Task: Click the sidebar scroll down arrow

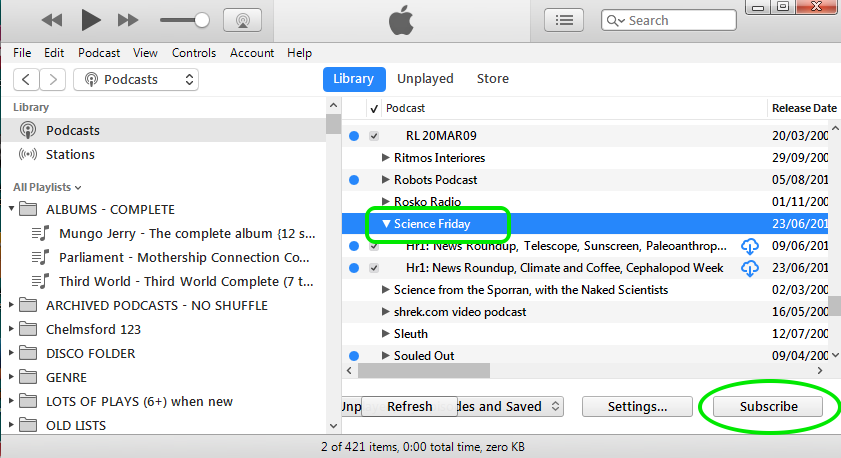Action: (333, 426)
